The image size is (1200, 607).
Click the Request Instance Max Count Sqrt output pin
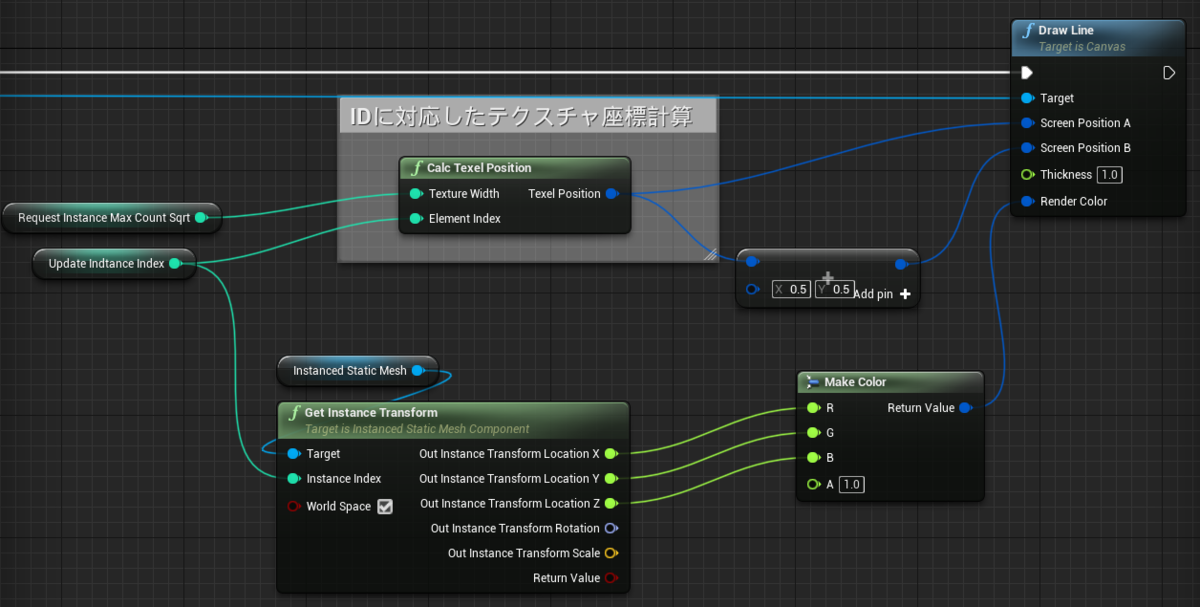(201, 217)
